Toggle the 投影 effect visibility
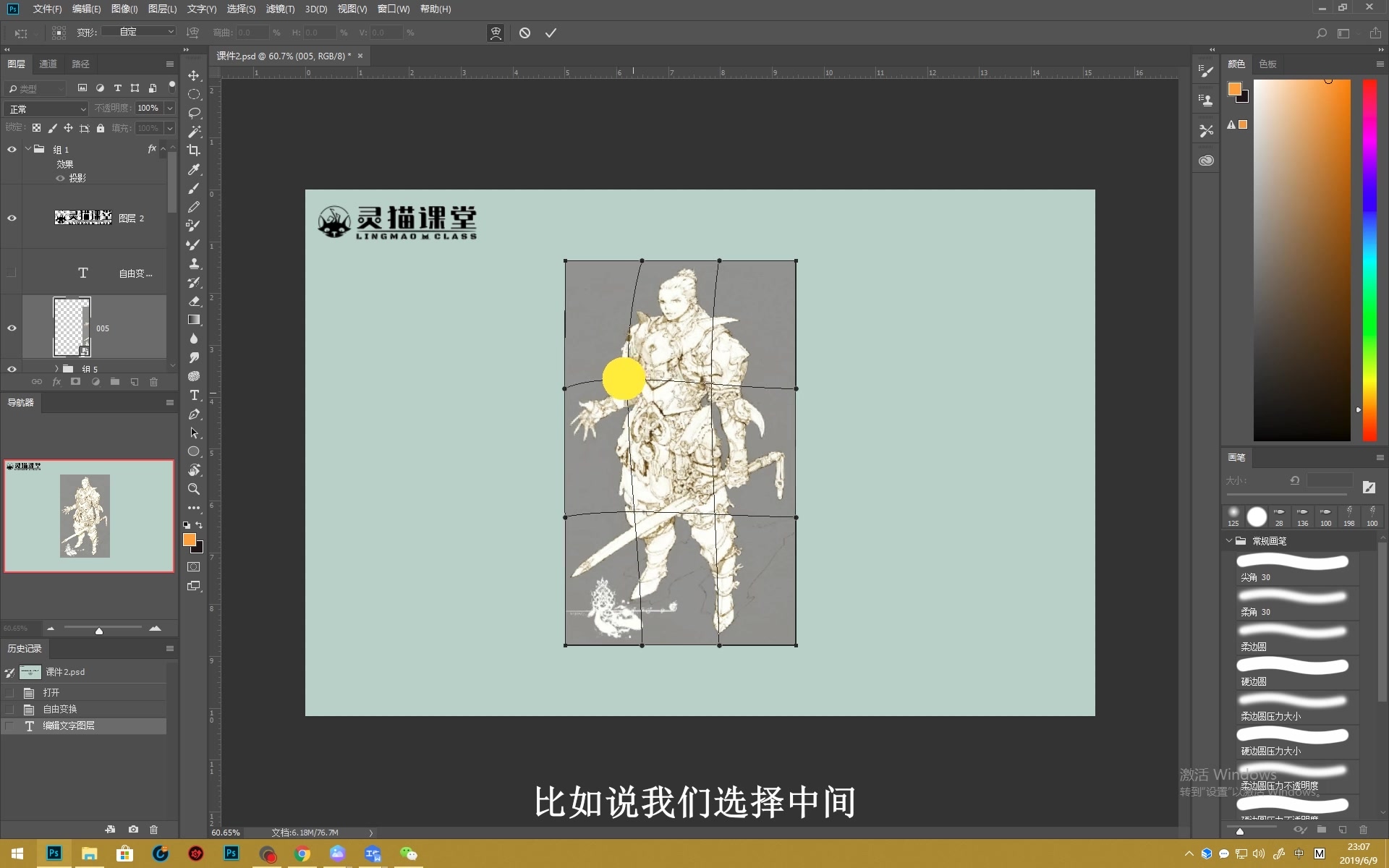This screenshot has height=868, width=1389. click(x=60, y=178)
